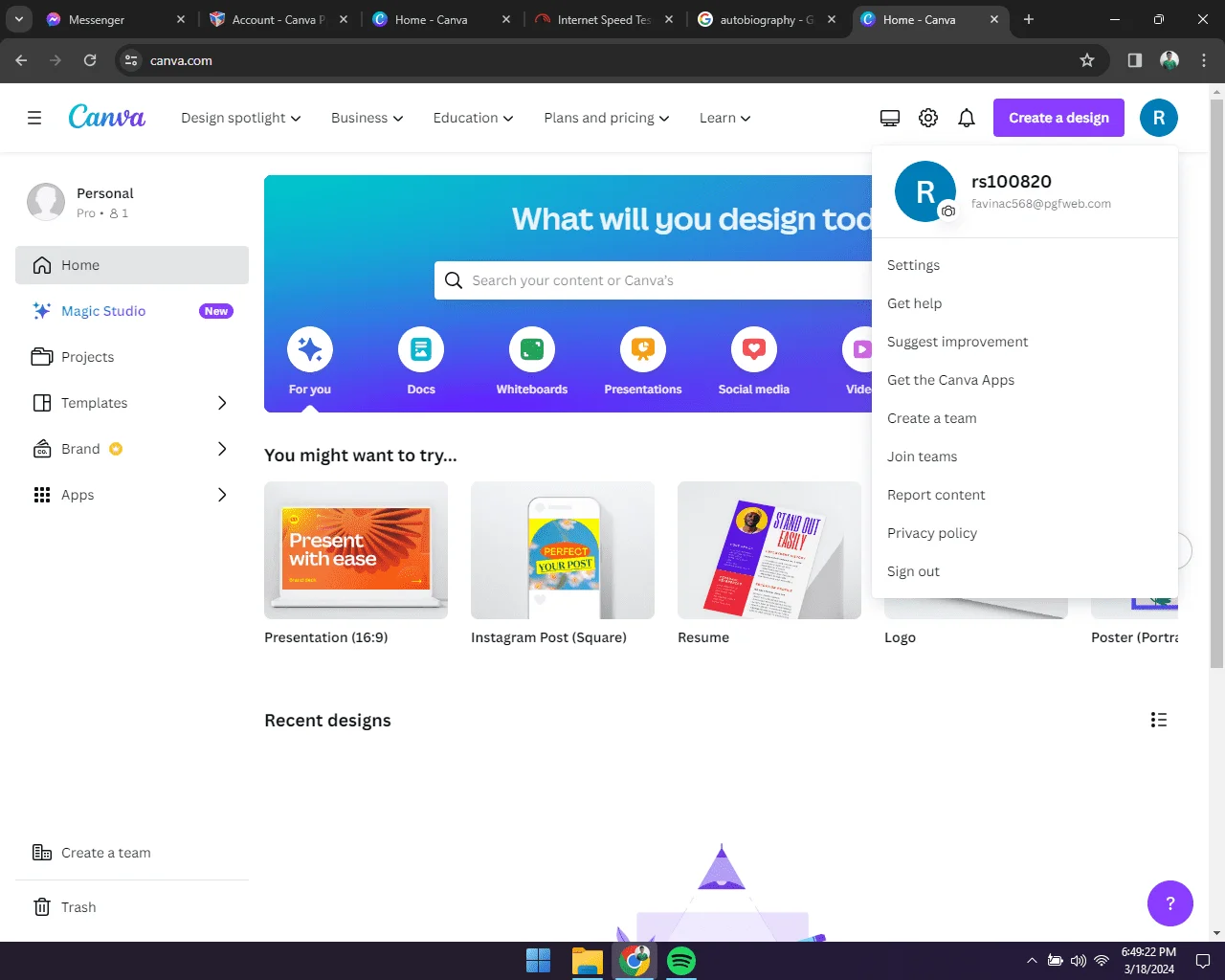Select the For you category icon
Screen dimensions: 1225x980
(310, 349)
